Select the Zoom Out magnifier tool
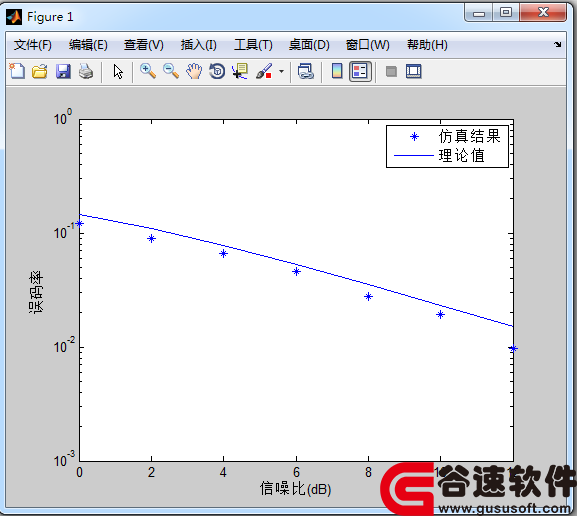Screen dimensions: 577x516 pyautogui.click(x=171, y=71)
